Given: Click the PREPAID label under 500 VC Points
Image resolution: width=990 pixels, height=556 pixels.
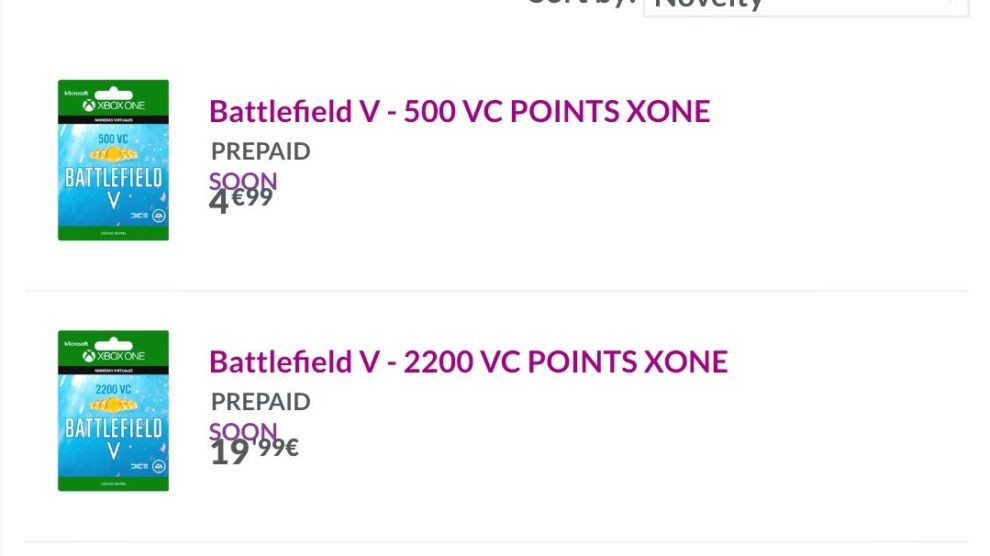Looking at the screenshot, I should 260,152.
